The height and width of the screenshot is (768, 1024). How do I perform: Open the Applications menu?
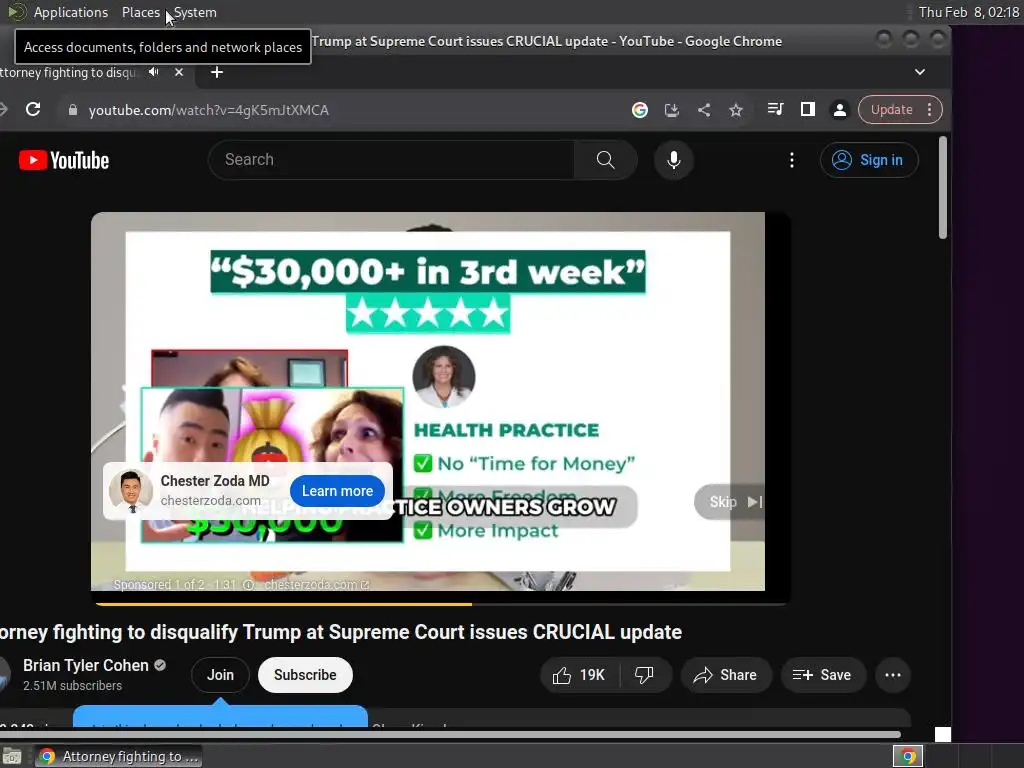coord(71,12)
